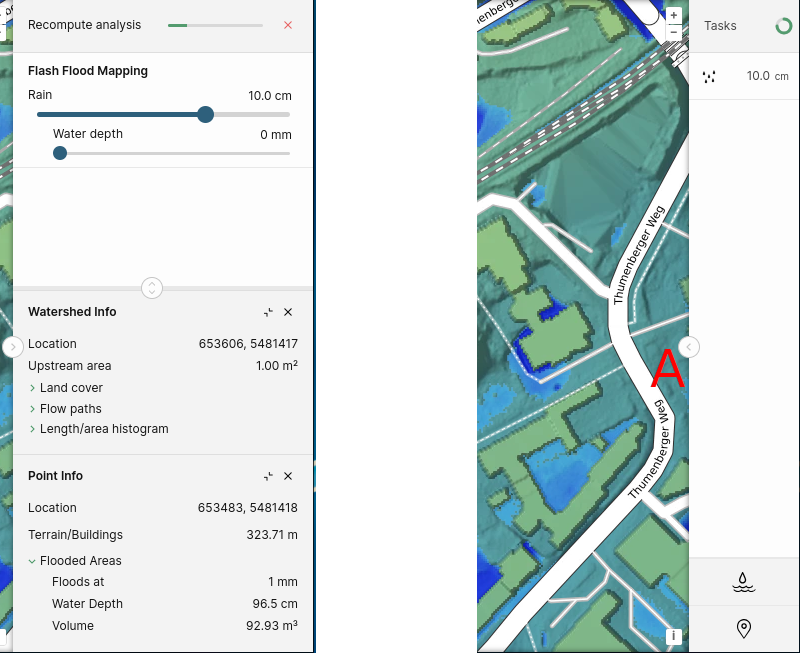Cancel the Recompute analysis progress

point(288,25)
